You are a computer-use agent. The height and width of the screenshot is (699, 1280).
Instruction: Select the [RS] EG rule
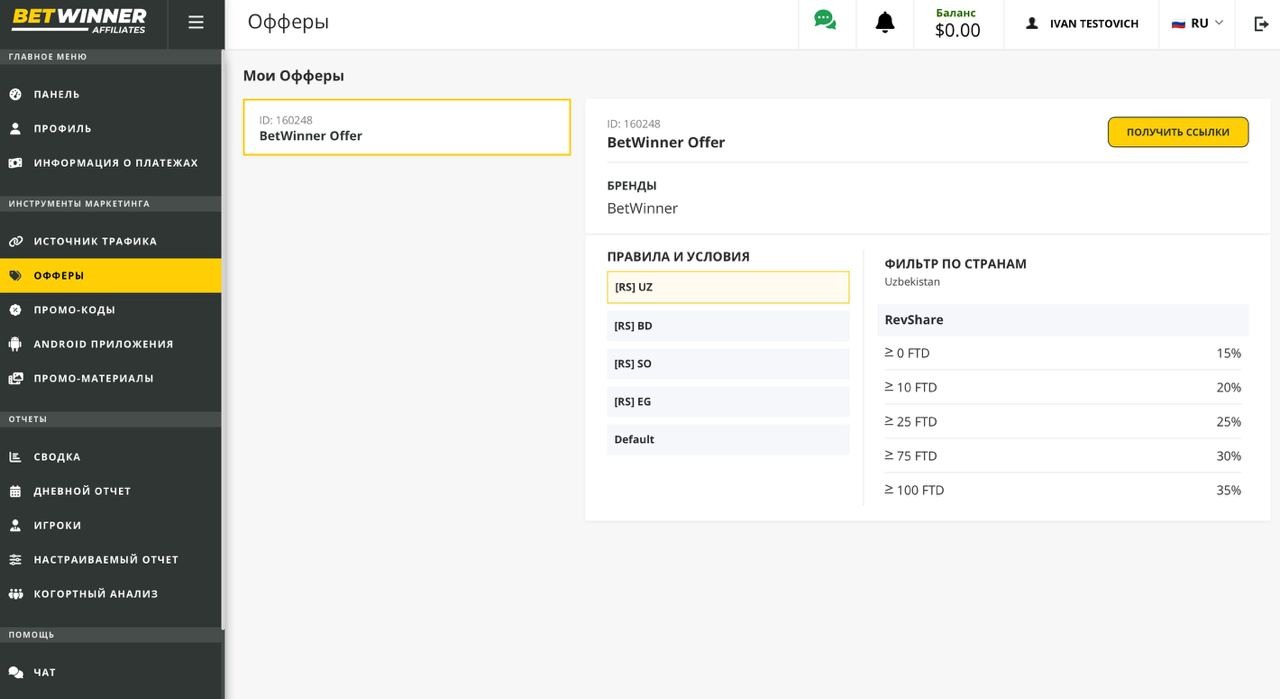click(727, 402)
